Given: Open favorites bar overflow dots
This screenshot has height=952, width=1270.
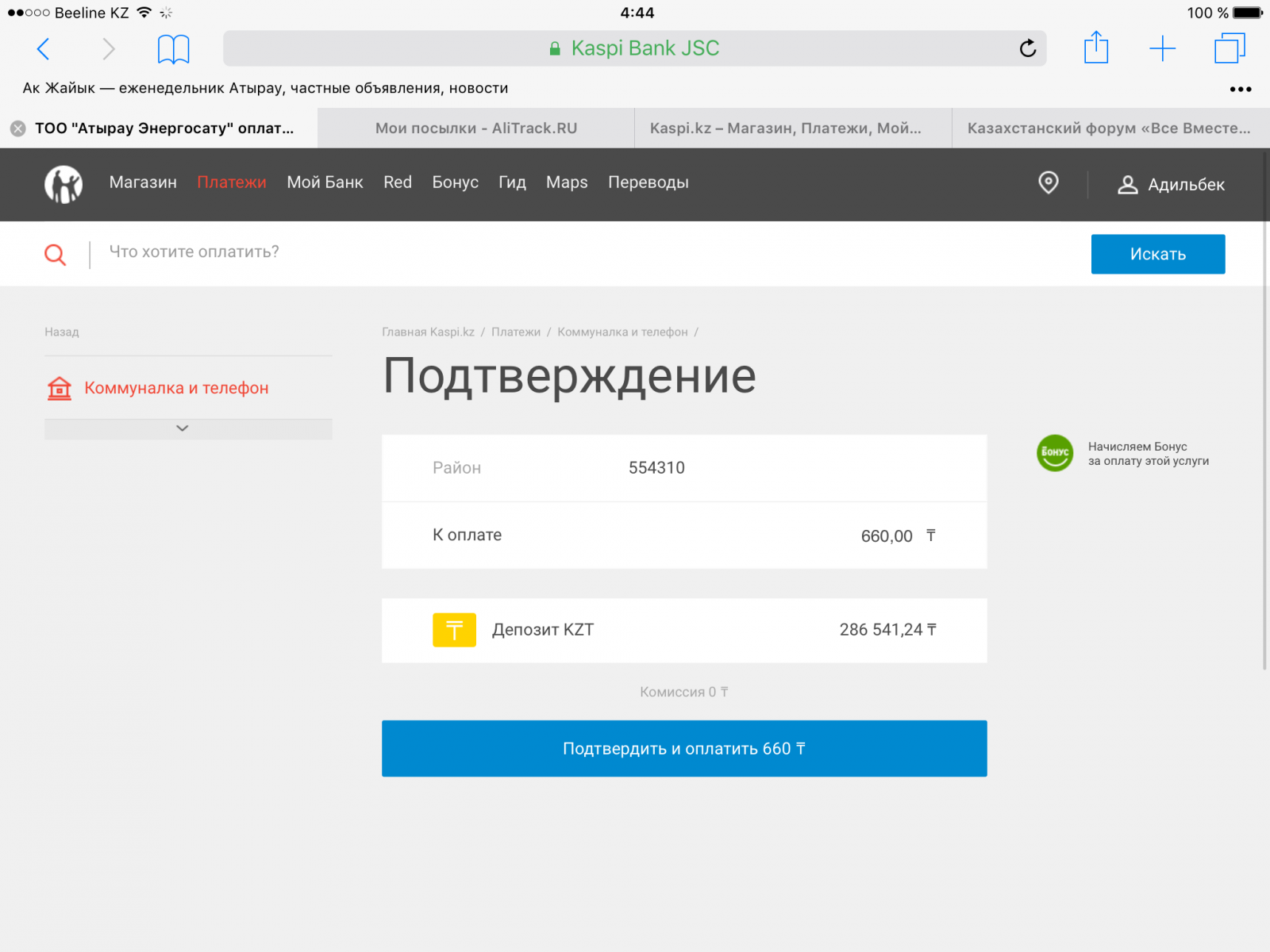Looking at the screenshot, I should tap(1241, 89).
